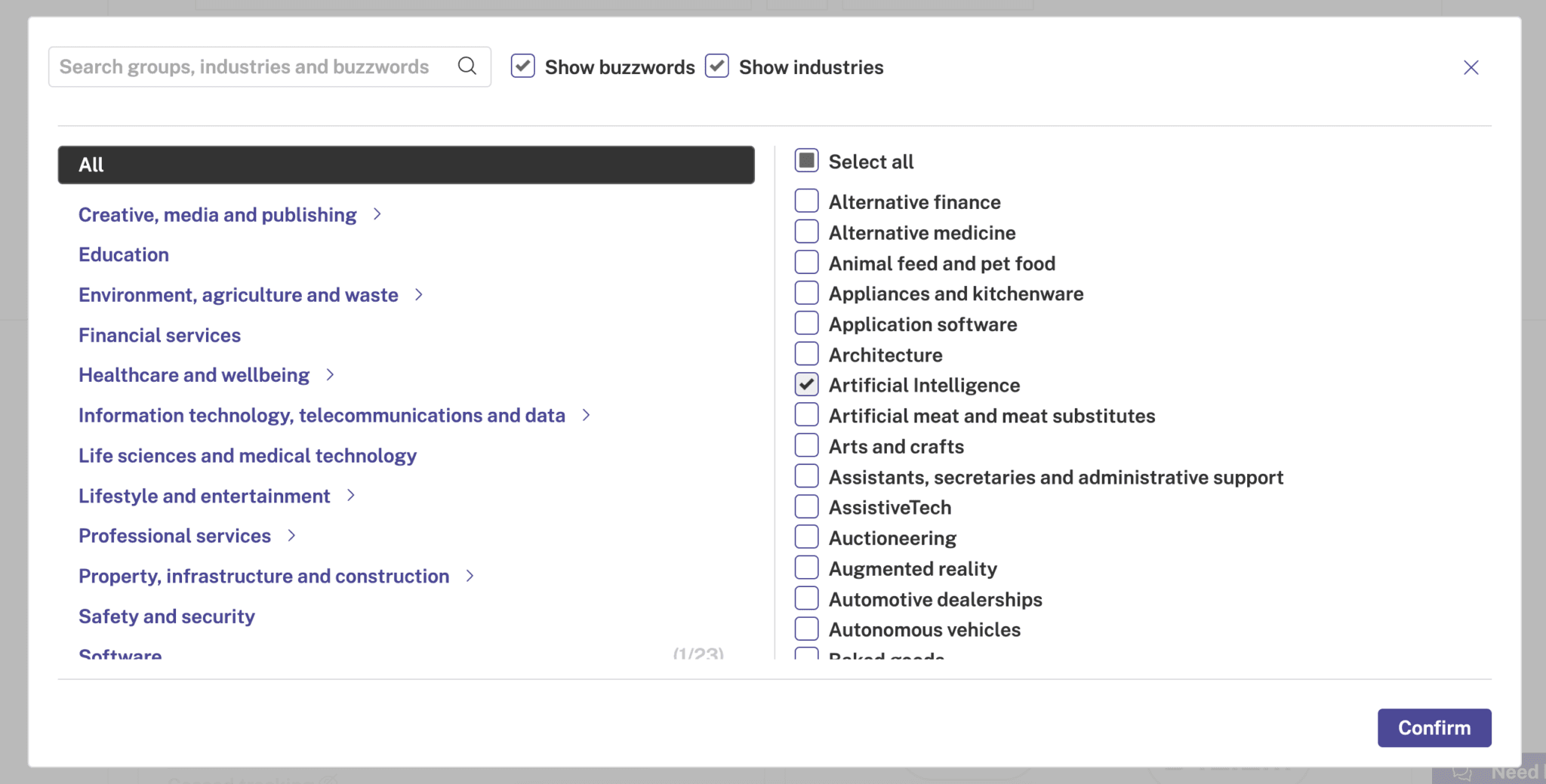Viewport: 1546px width, 784px height.
Task: Focus the search groups and industries field
Action: click(269, 67)
